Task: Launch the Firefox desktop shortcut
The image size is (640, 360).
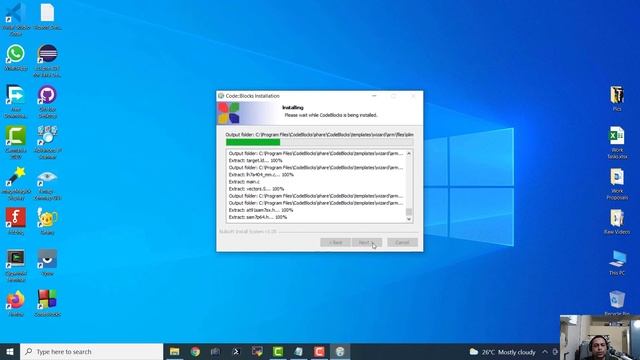Action: (16, 303)
